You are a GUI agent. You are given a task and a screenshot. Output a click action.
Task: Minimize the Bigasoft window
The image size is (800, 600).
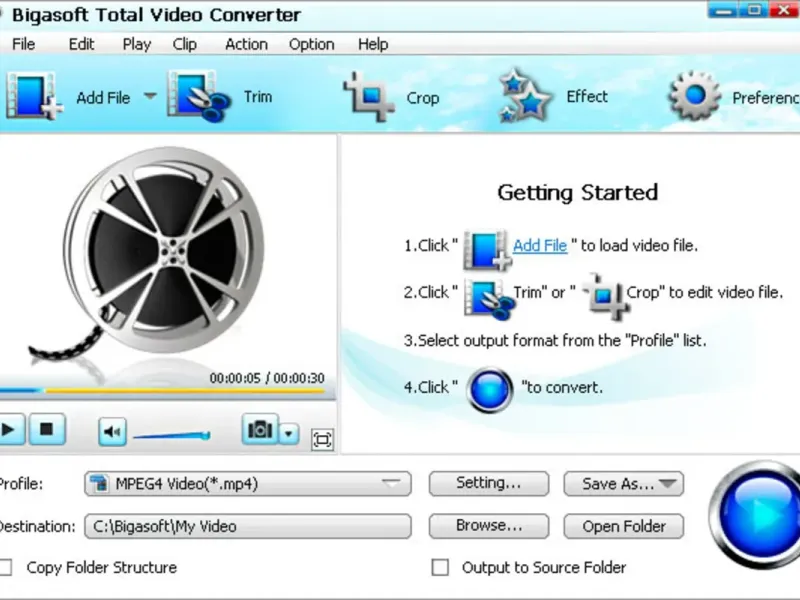(x=722, y=10)
